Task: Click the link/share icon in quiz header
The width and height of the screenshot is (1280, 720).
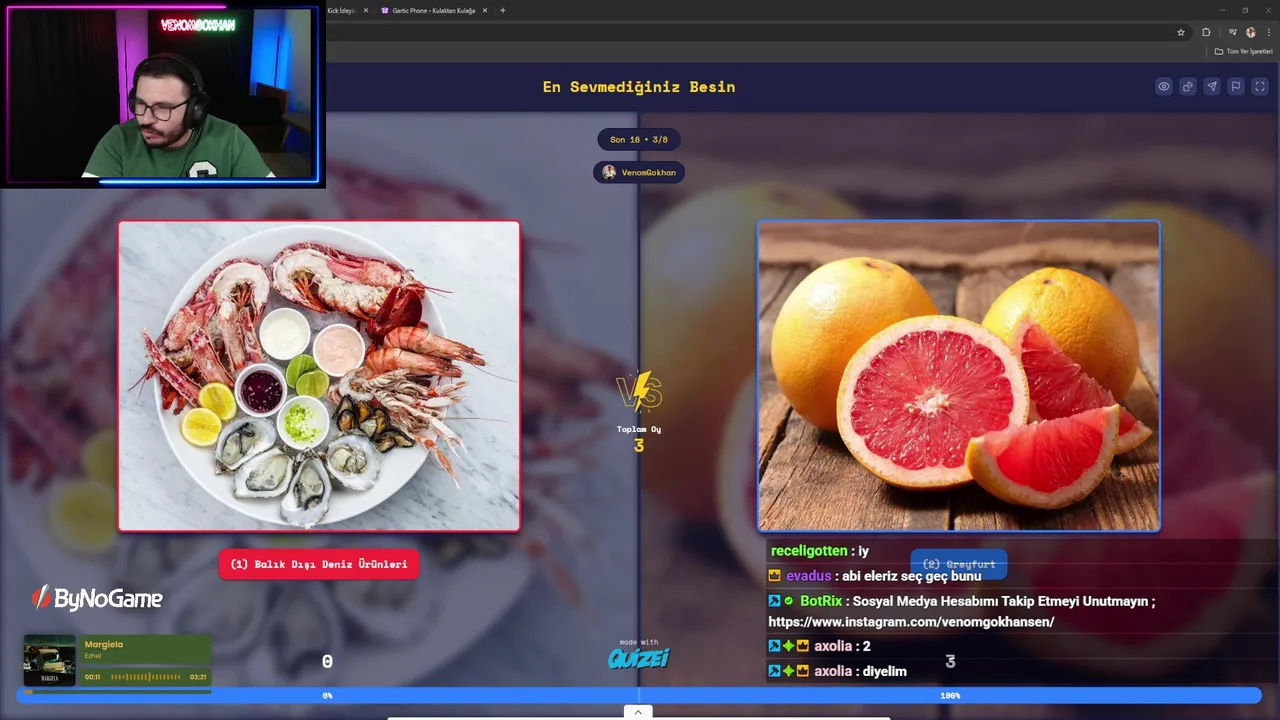Action: tap(1188, 87)
